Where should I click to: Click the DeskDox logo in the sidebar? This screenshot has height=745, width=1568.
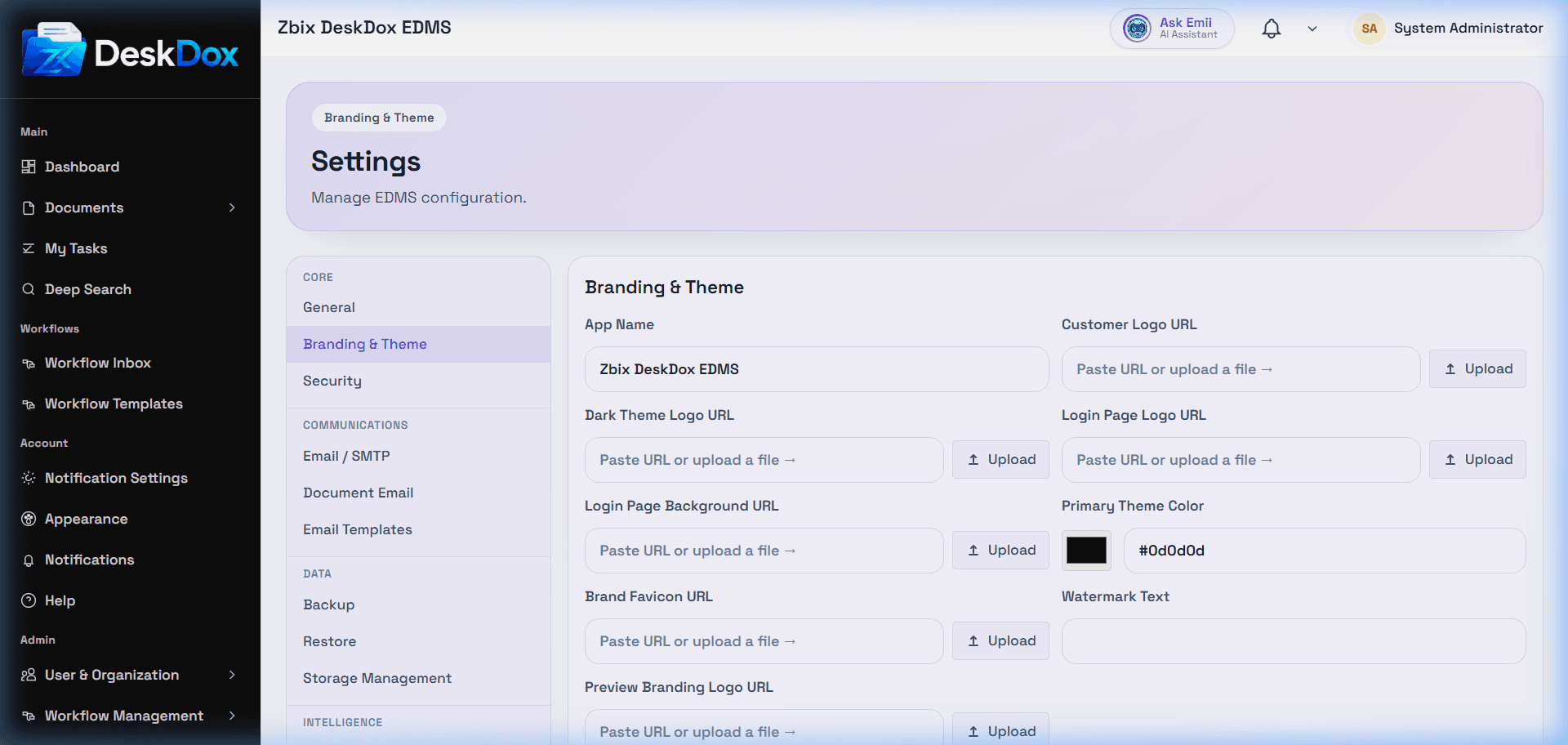coord(131,51)
